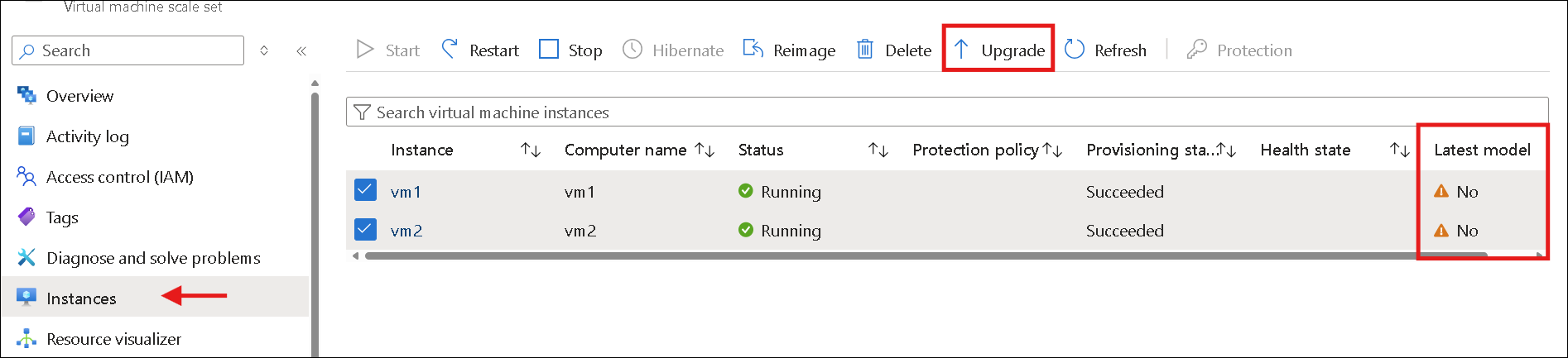Viewport: 1568px width, 358px height.
Task: Sort by Instance column arrows
Action: click(531, 150)
